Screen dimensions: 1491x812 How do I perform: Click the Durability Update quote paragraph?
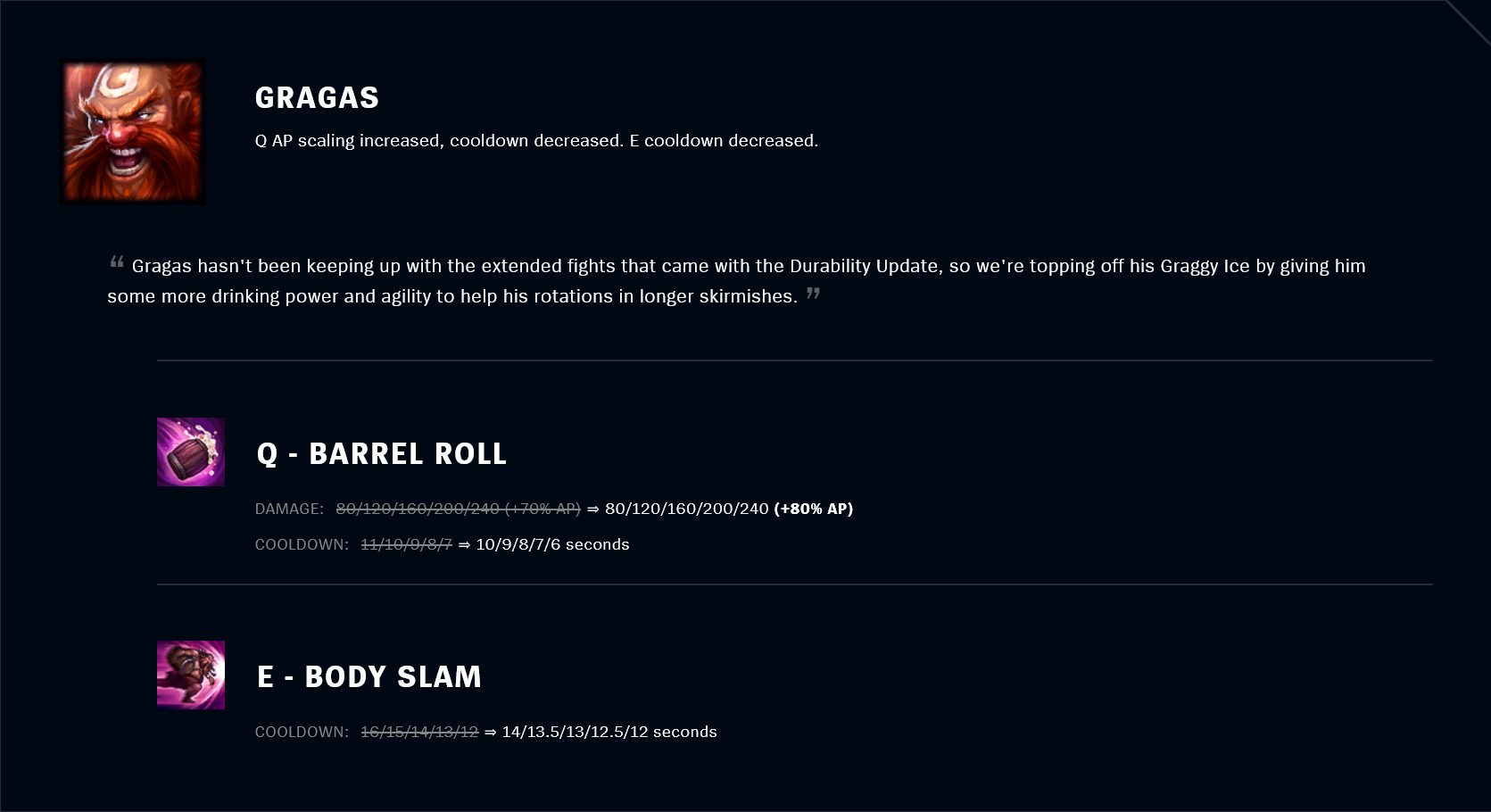[736, 281]
